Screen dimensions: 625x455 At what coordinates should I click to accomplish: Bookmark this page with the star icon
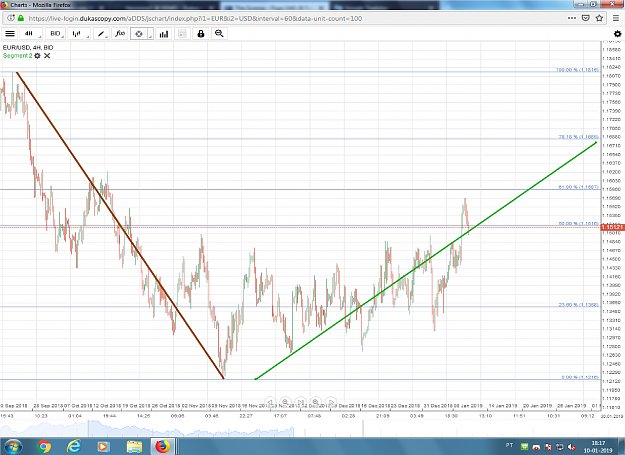[x=599, y=18]
